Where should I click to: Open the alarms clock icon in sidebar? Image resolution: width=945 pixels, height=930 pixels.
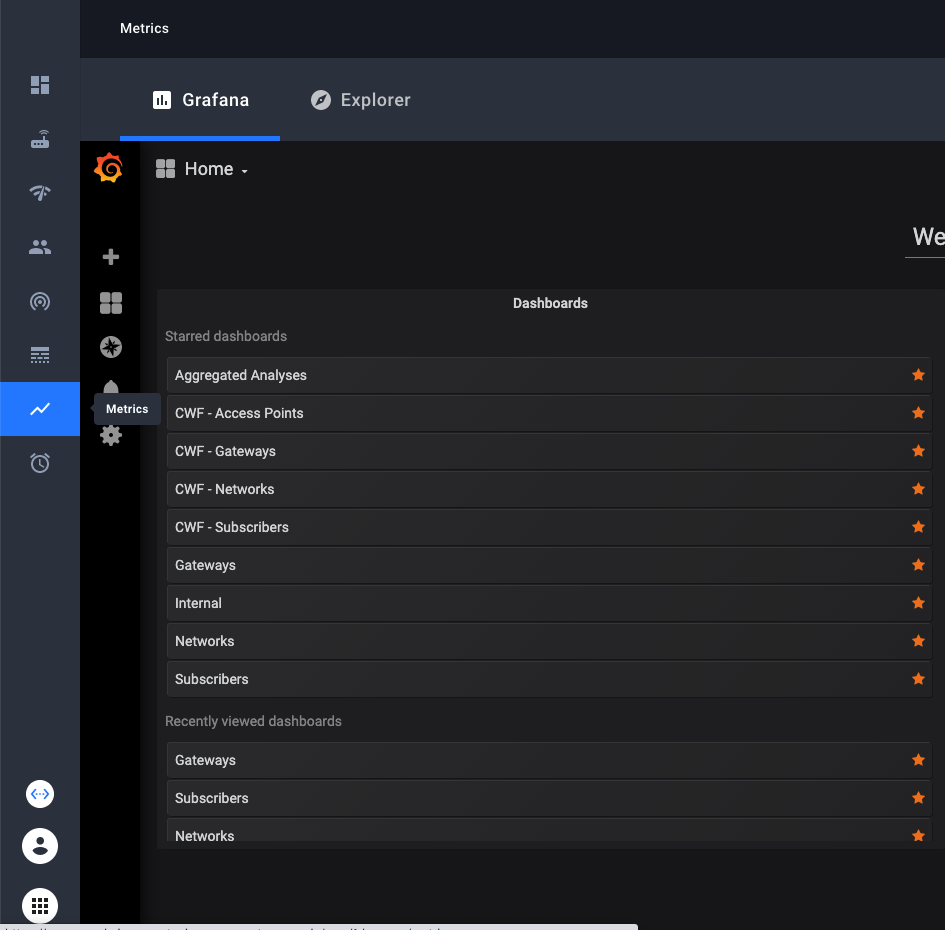tap(40, 463)
